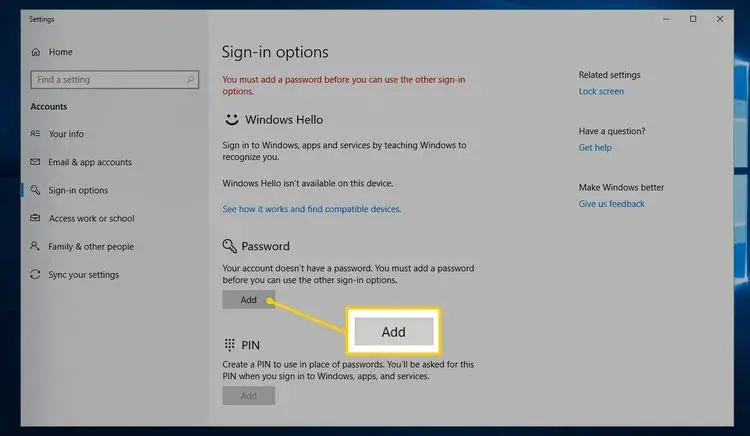This screenshot has height=436, width=750.
Task: Open Email & app accounts
Action: point(90,162)
